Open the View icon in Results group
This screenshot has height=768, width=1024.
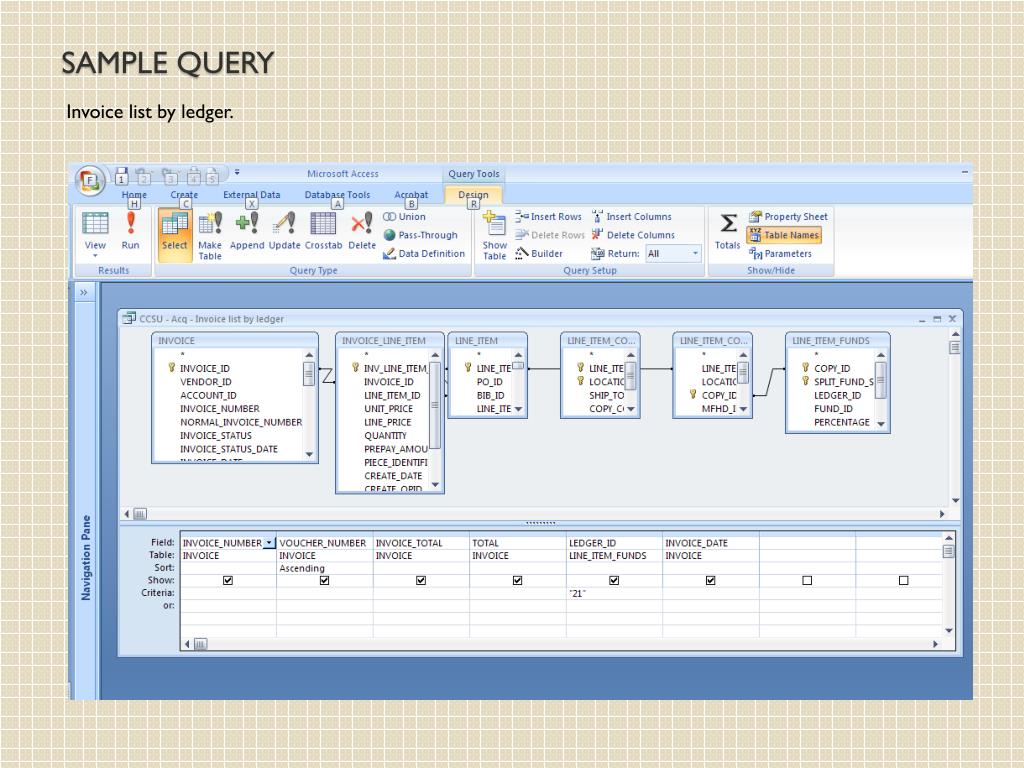click(x=95, y=224)
